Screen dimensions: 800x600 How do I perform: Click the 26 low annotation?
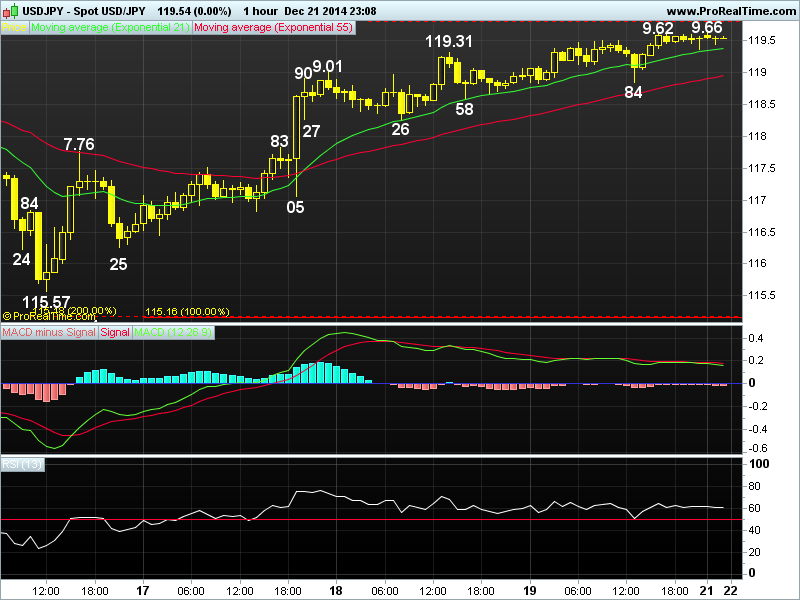pos(400,130)
